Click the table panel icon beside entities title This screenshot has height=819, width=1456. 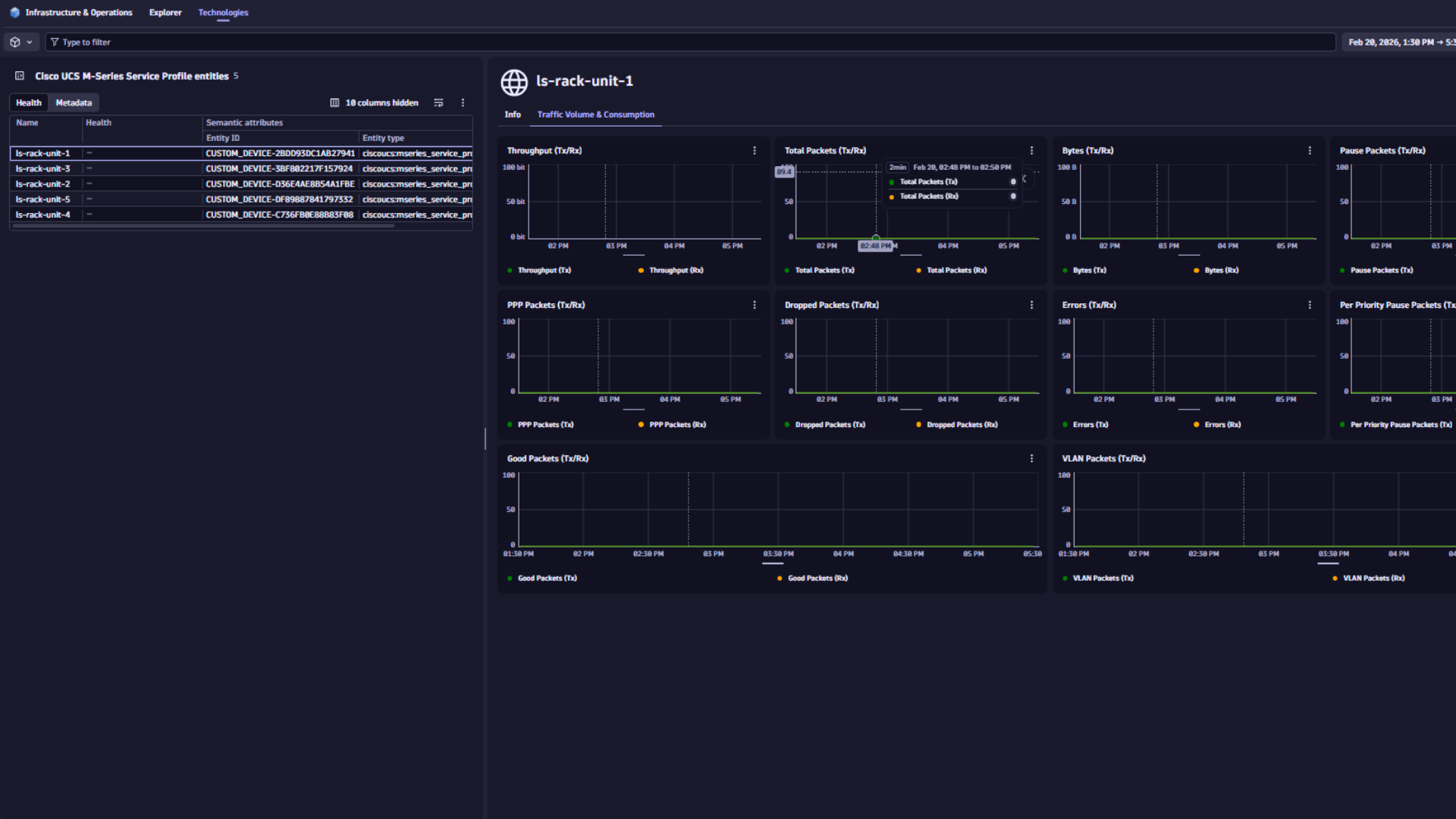coord(20,76)
